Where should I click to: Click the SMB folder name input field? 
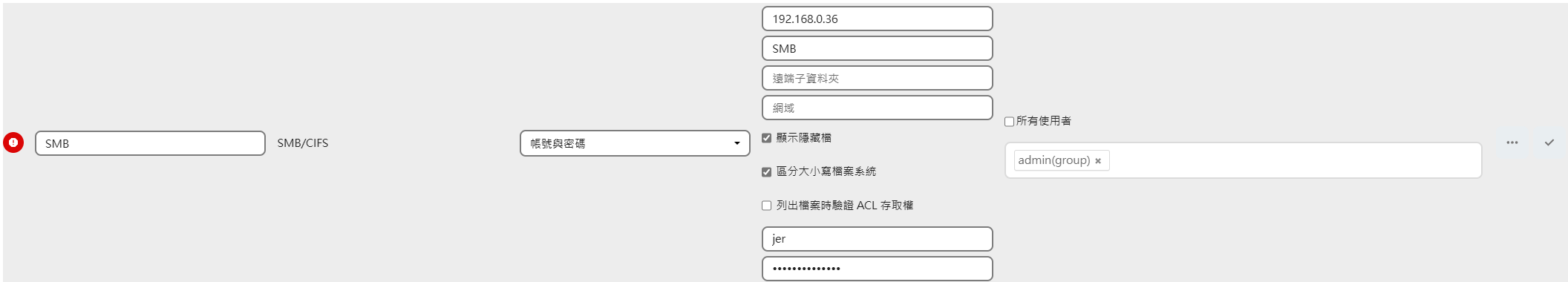point(150,143)
